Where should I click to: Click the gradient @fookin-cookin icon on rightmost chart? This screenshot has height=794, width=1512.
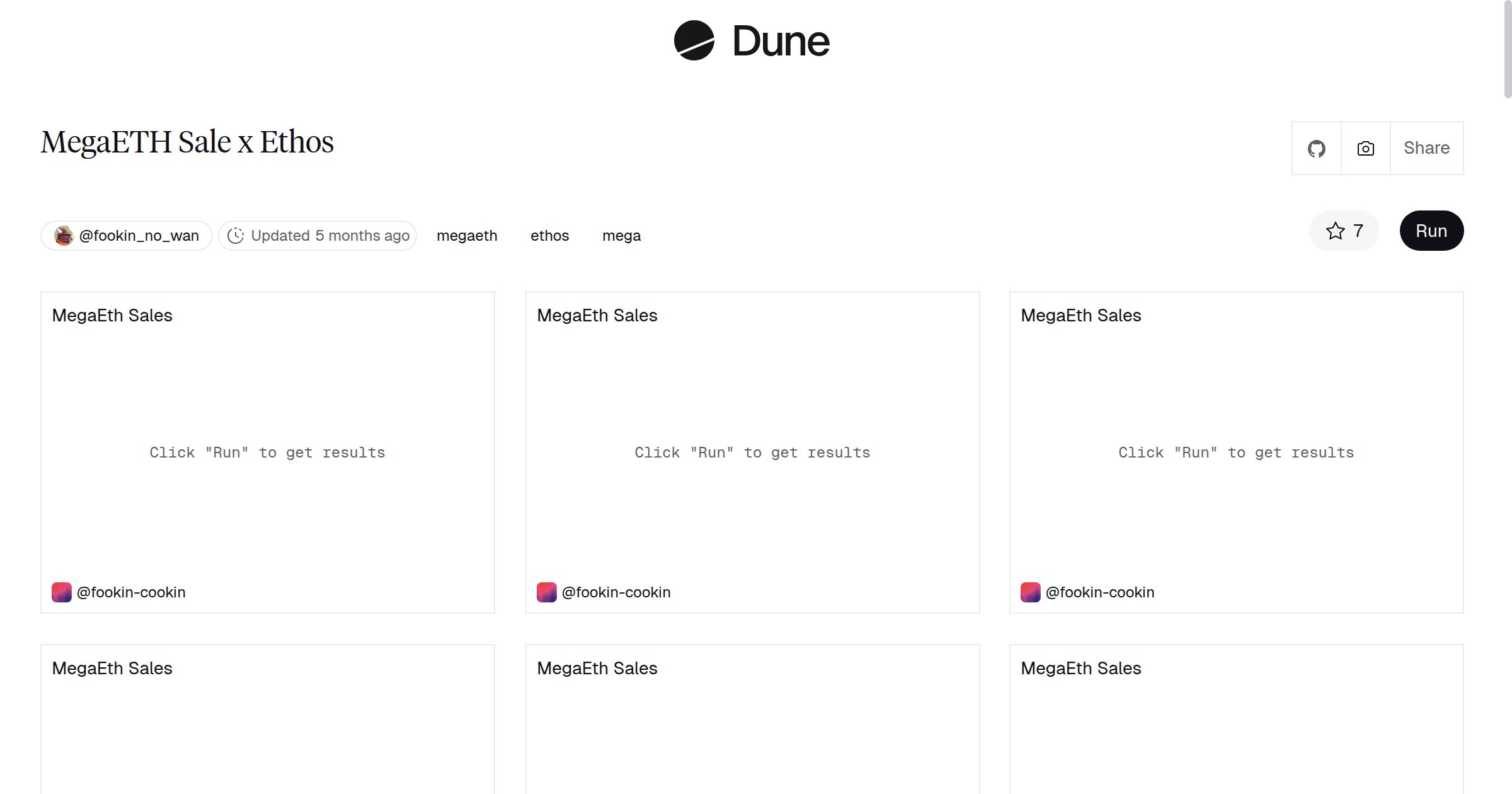(1031, 592)
